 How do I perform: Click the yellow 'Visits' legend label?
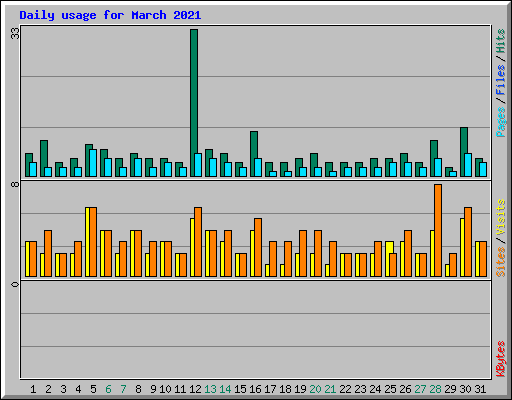[500, 218]
